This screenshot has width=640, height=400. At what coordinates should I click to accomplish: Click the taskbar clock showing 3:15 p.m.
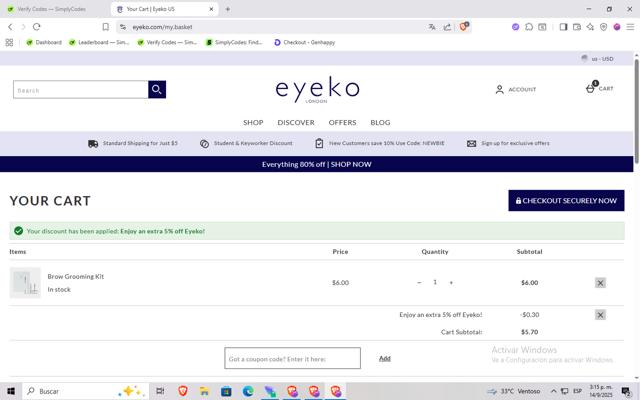coord(601,391)
